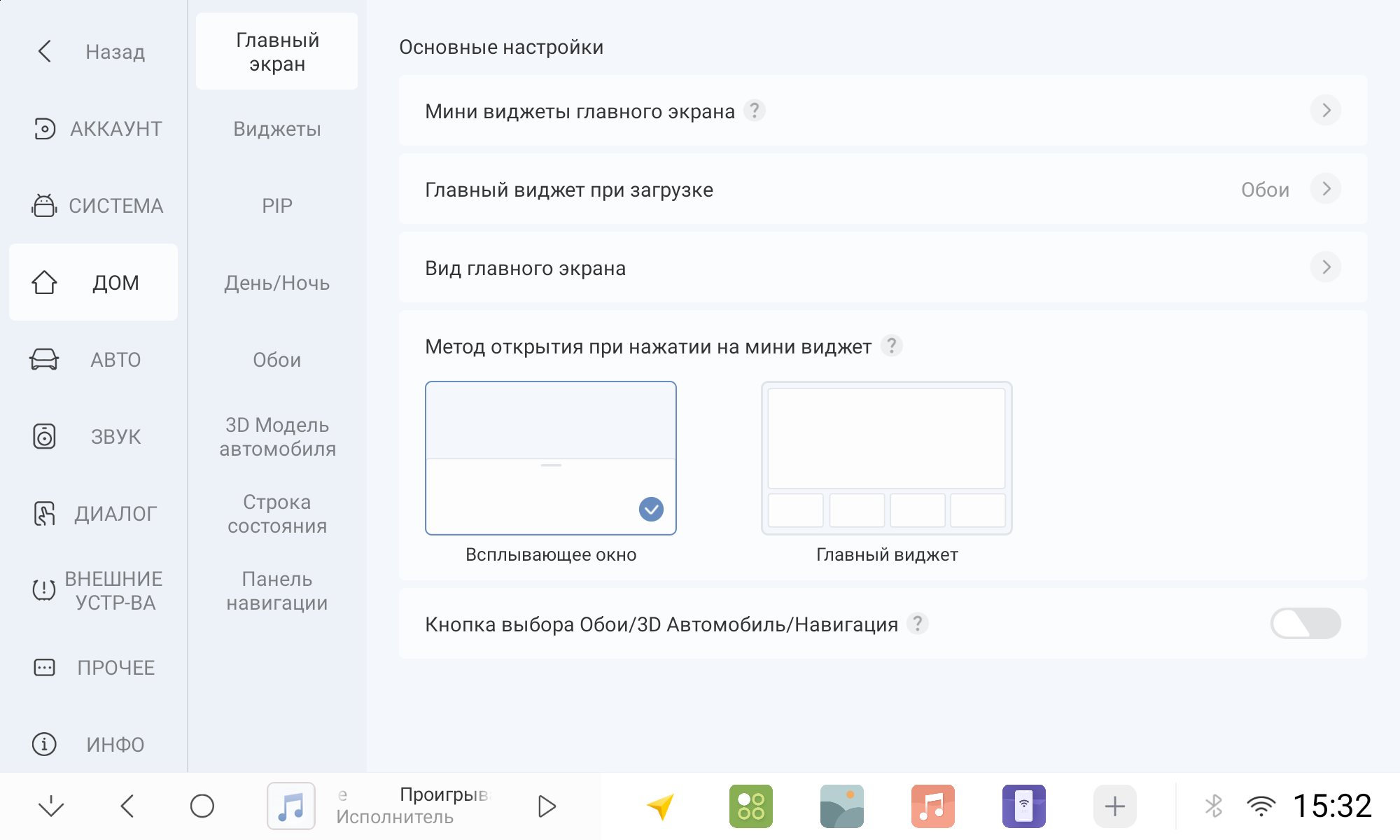Expand the Вид главного экрана row

[883, 267]
